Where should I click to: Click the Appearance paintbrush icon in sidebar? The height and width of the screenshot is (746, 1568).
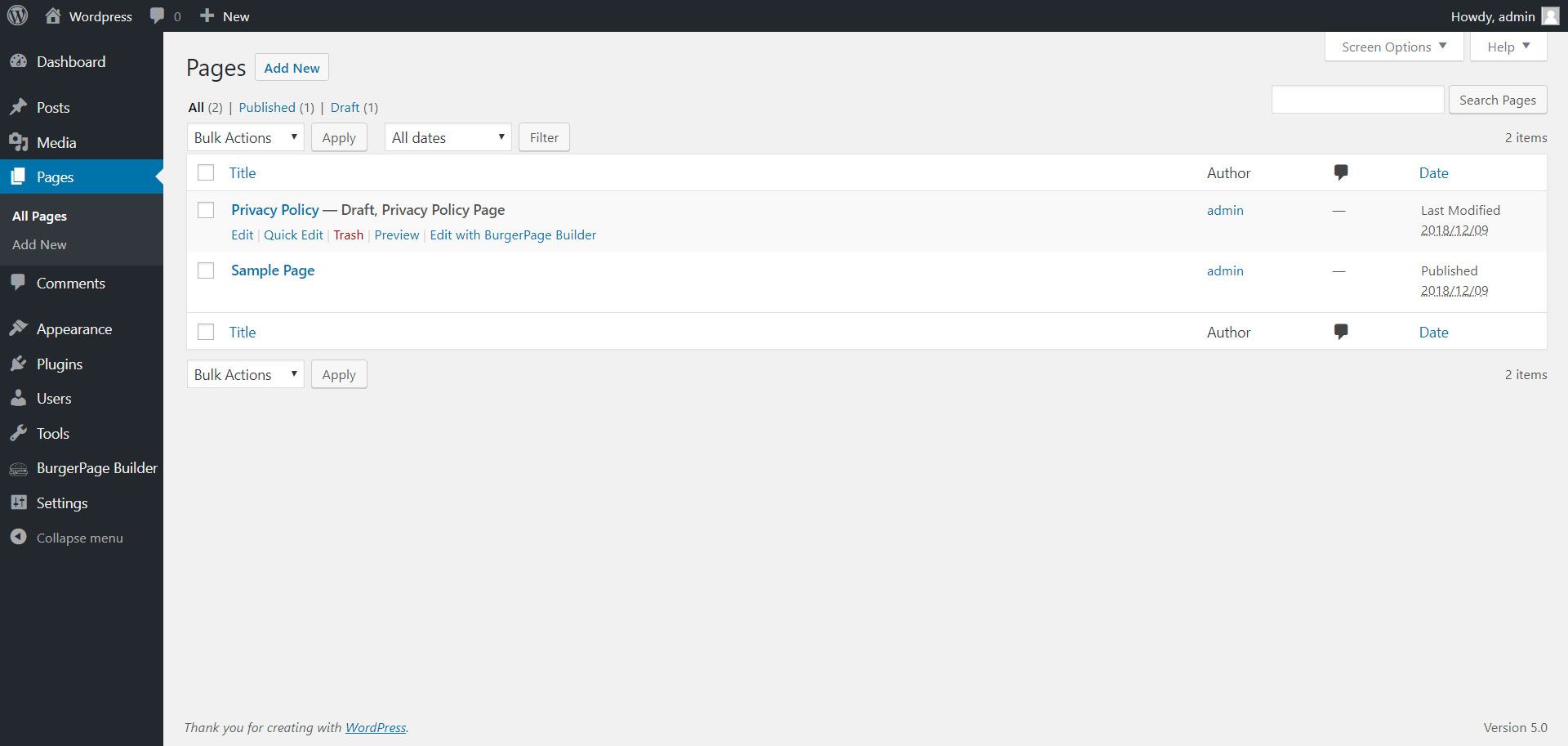pos(18,328)
